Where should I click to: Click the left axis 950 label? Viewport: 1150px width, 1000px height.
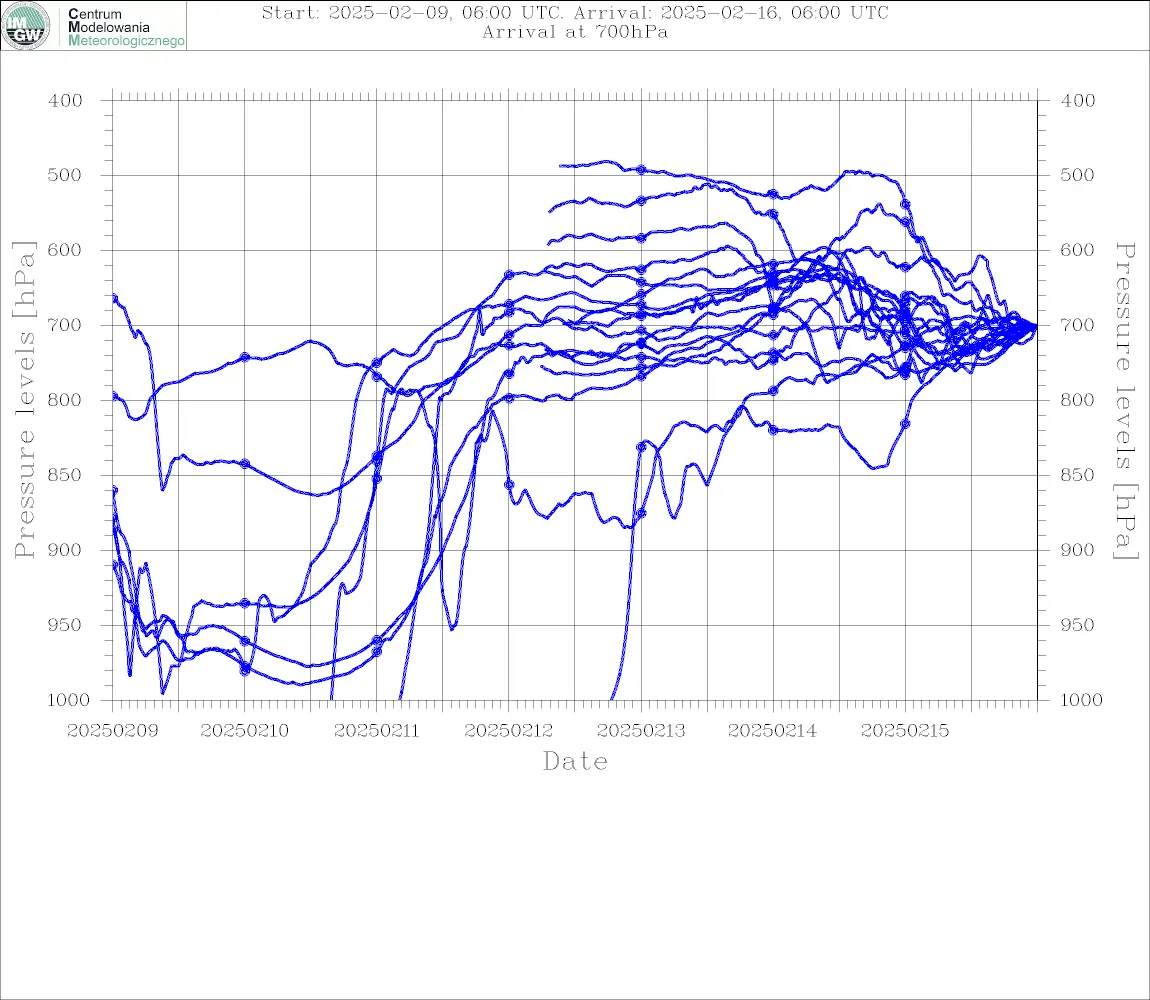pyautogui.click(x=65, y=625)
